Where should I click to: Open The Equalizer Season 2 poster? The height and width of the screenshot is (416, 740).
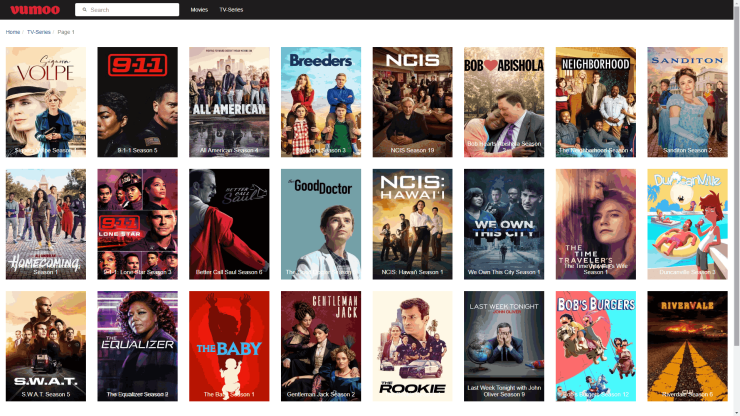click(138, 346)
